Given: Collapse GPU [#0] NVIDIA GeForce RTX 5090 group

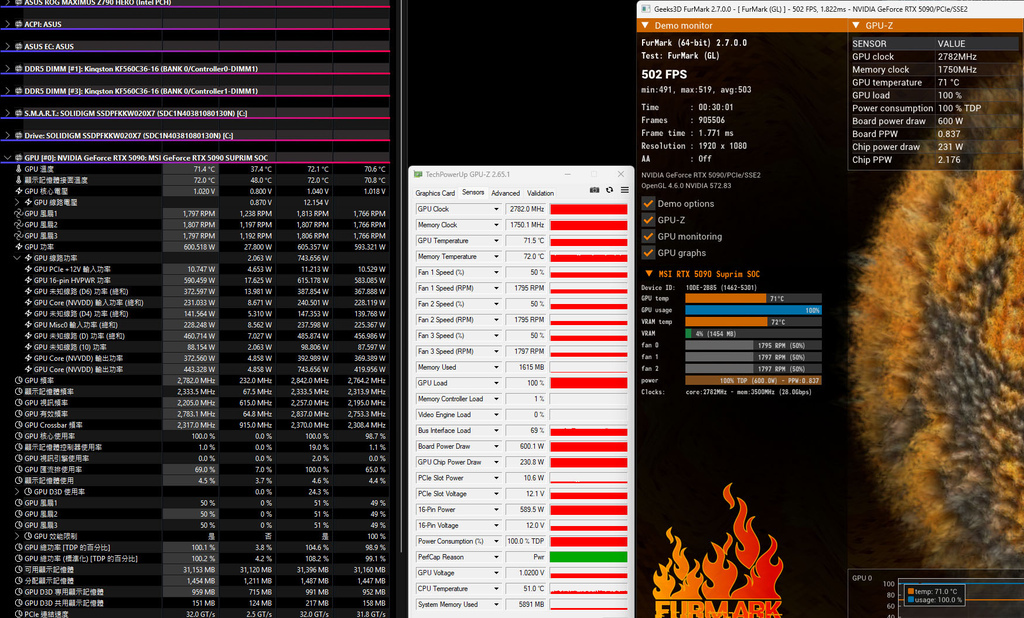Looking at the screenshot, I should 7,158.
